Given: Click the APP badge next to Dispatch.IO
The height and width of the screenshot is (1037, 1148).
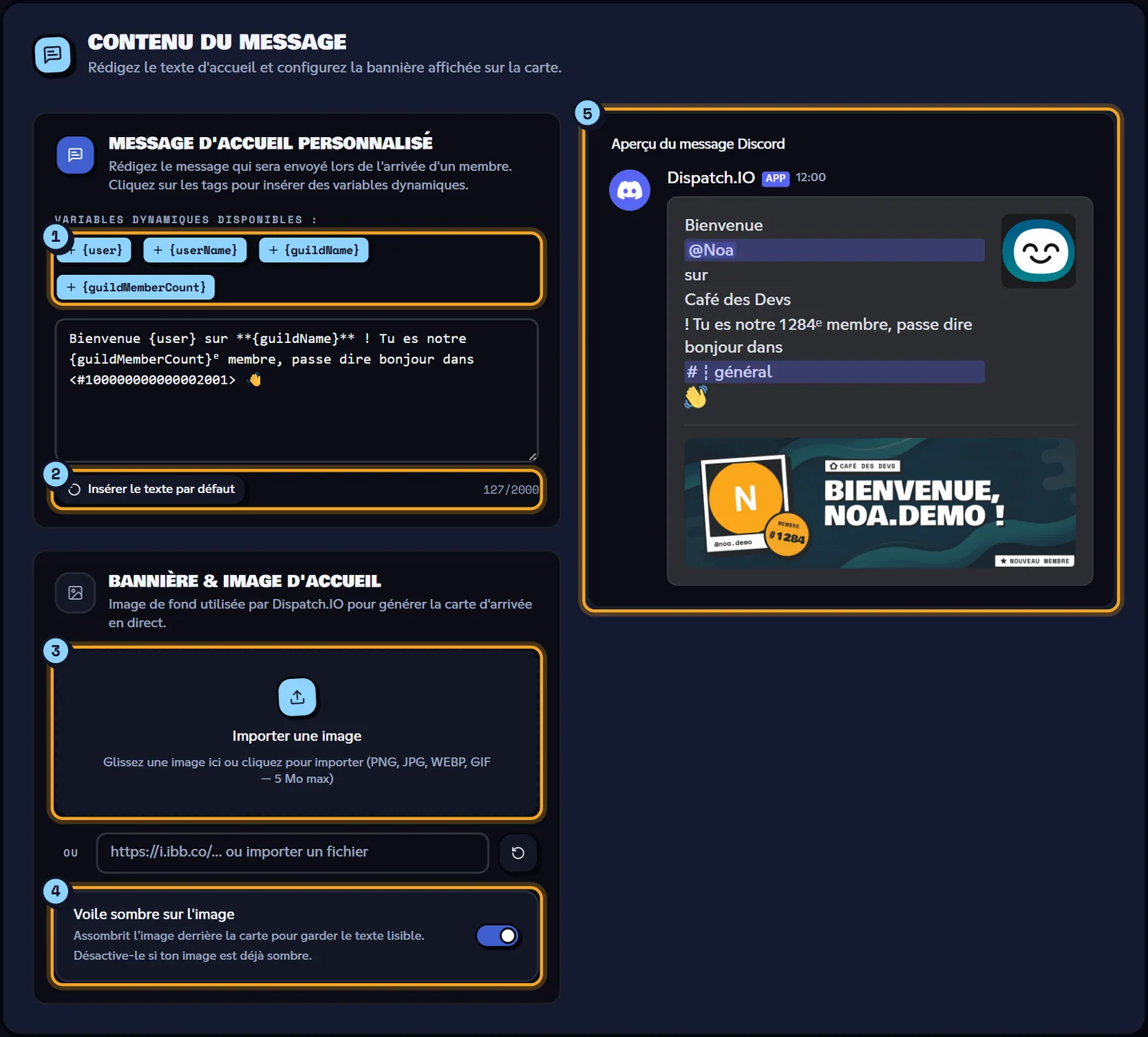Looking at the screenshot, I should click(x=776, y=179).
